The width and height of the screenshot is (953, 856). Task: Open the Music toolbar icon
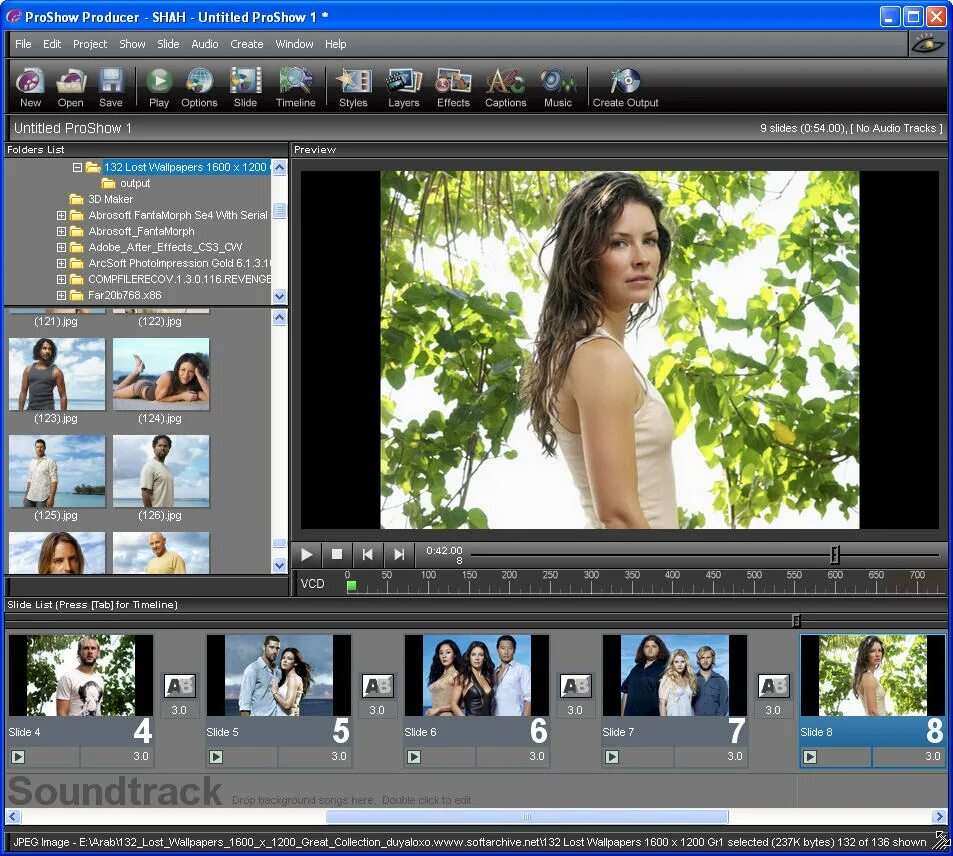(x=557, y=81)
